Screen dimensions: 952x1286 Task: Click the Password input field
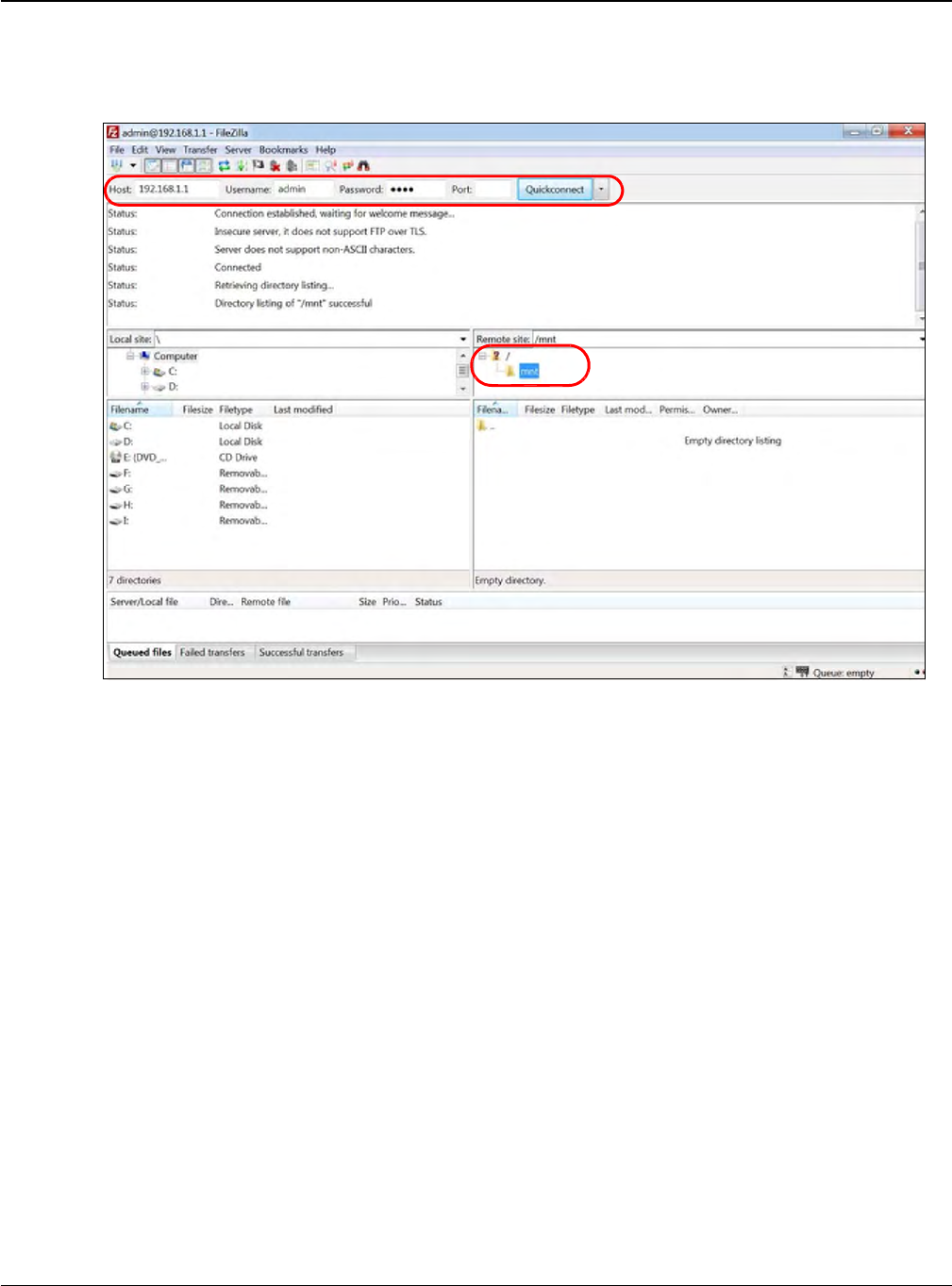tap(415, 189)
